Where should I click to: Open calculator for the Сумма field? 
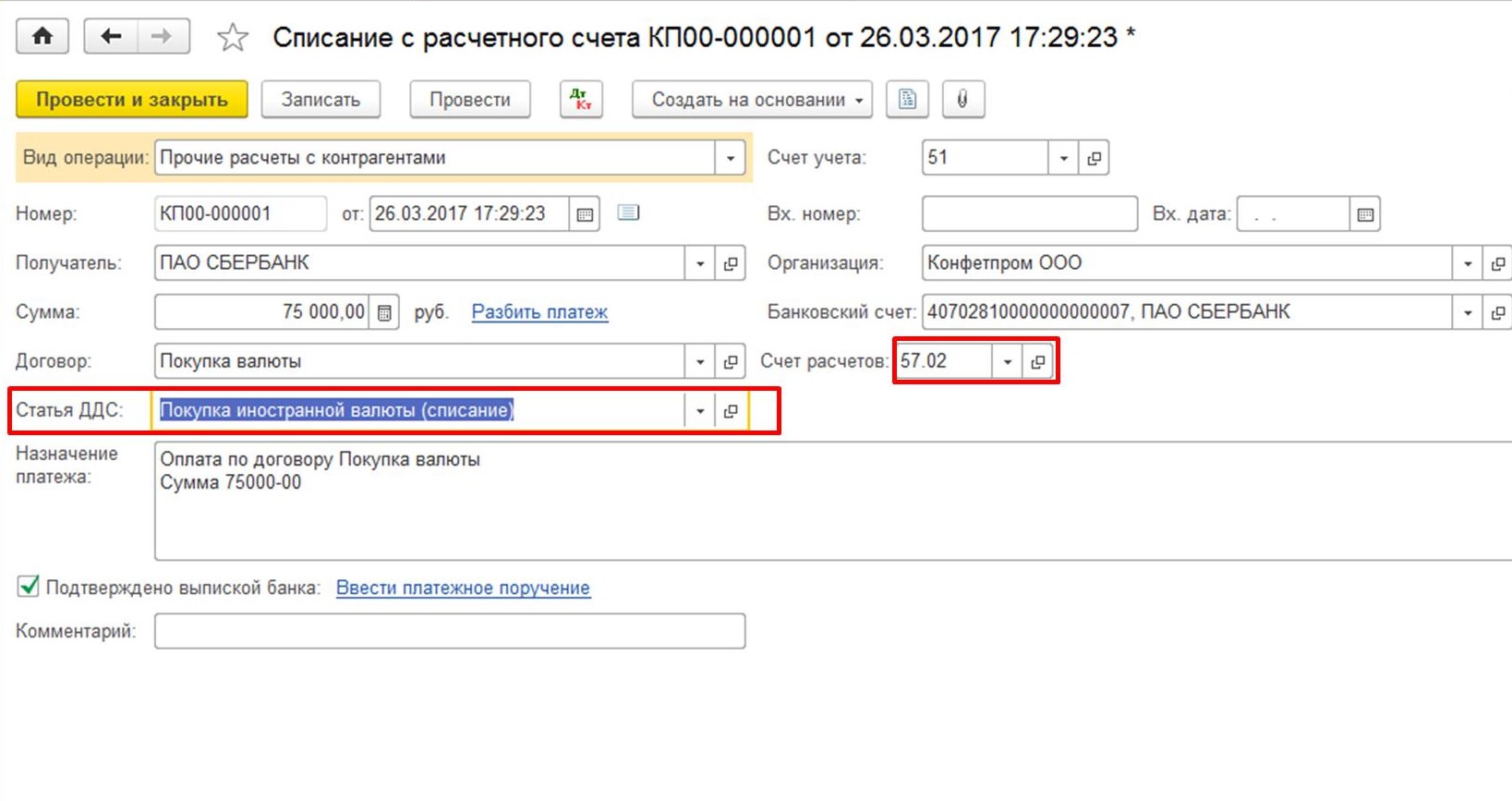(384, 313)
